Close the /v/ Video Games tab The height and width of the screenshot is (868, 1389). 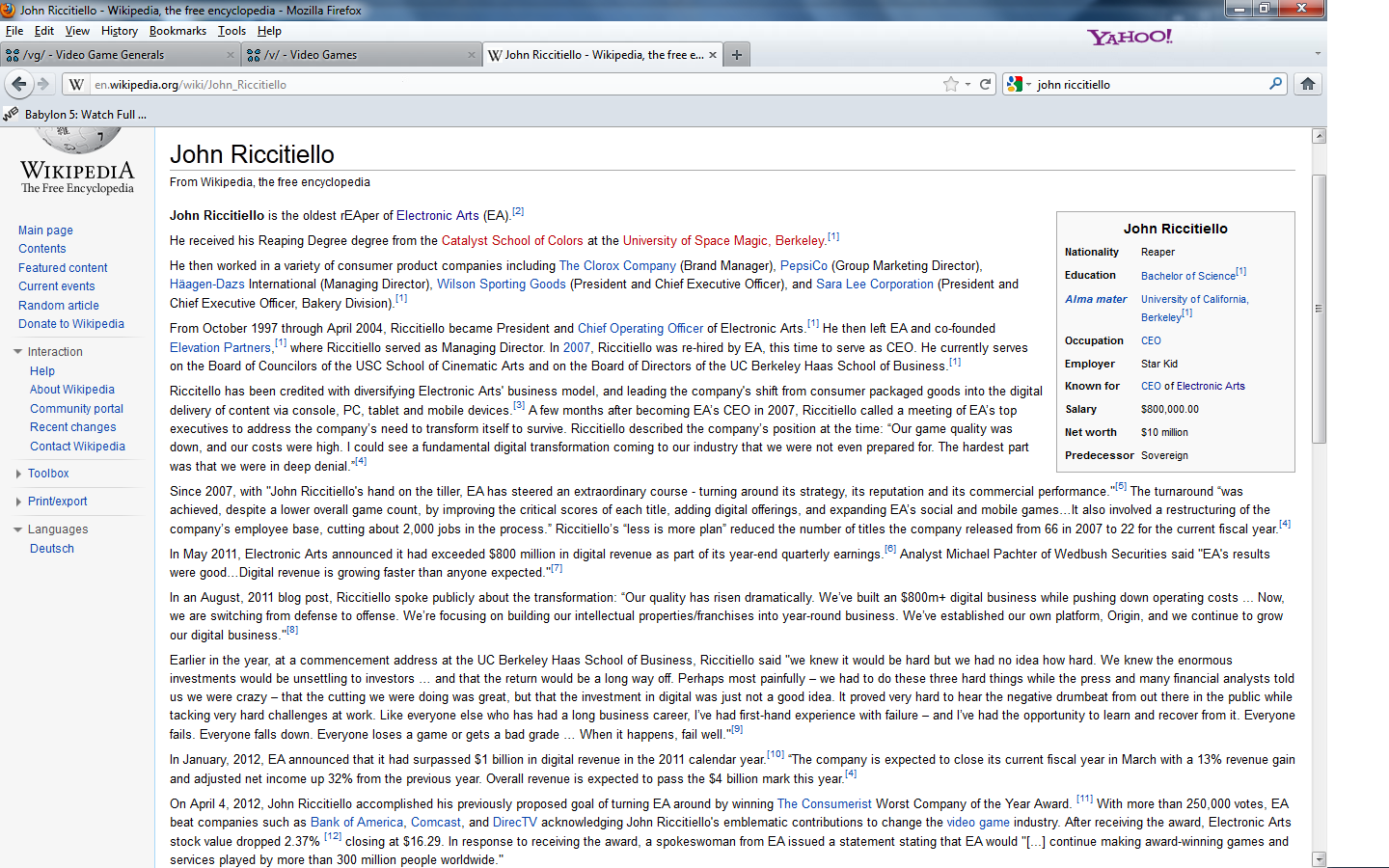coord(472,55)
